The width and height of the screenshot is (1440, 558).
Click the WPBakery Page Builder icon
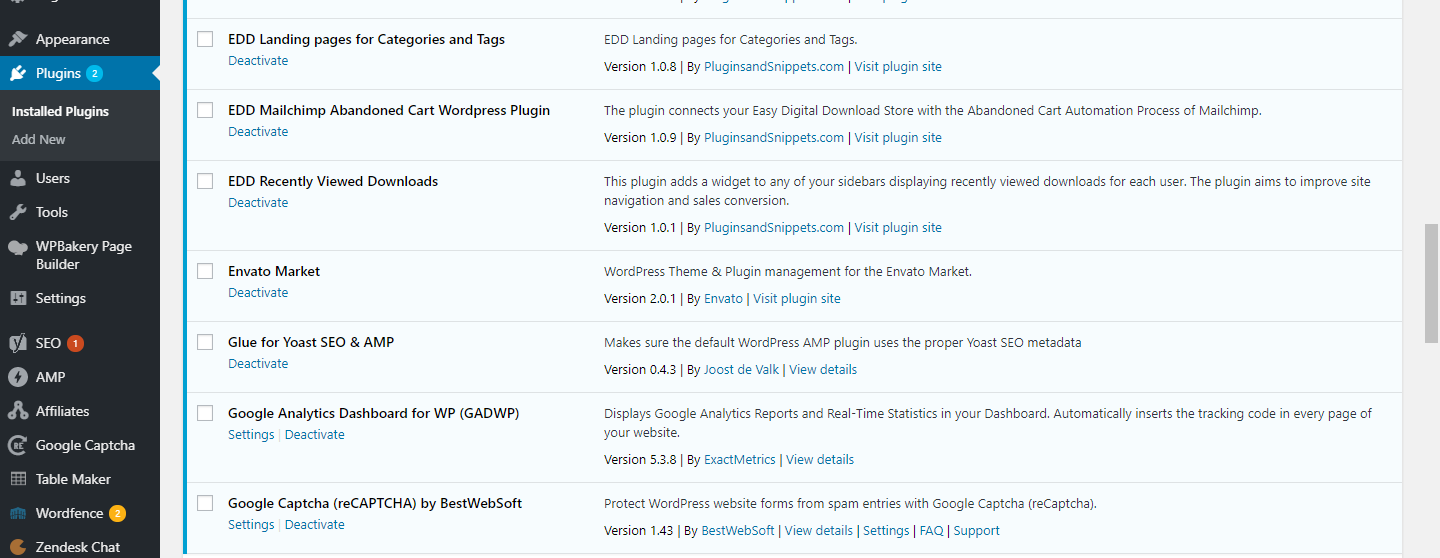17,247
